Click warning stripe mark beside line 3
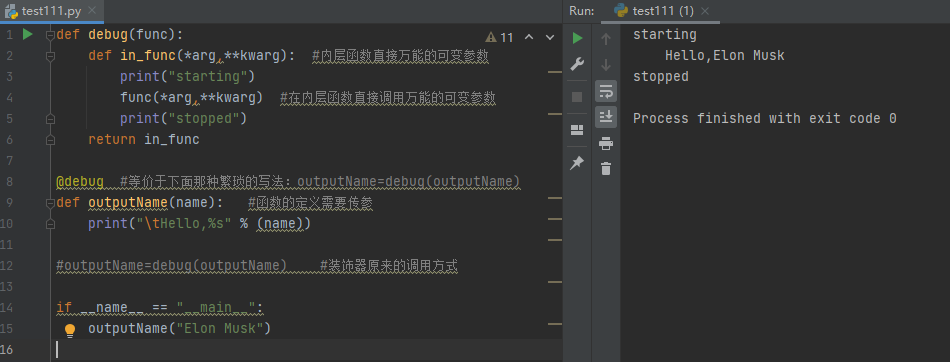The image size is (950, 362). coord(554,72)
